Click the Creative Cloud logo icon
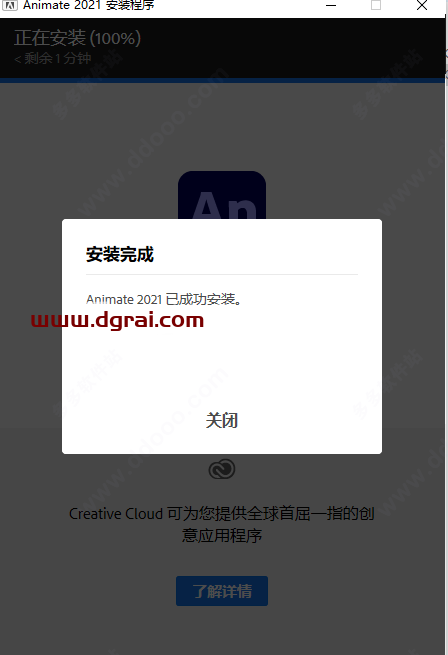Screen dimensions: 448x655 pyautogui.click(x=222, y=469)
